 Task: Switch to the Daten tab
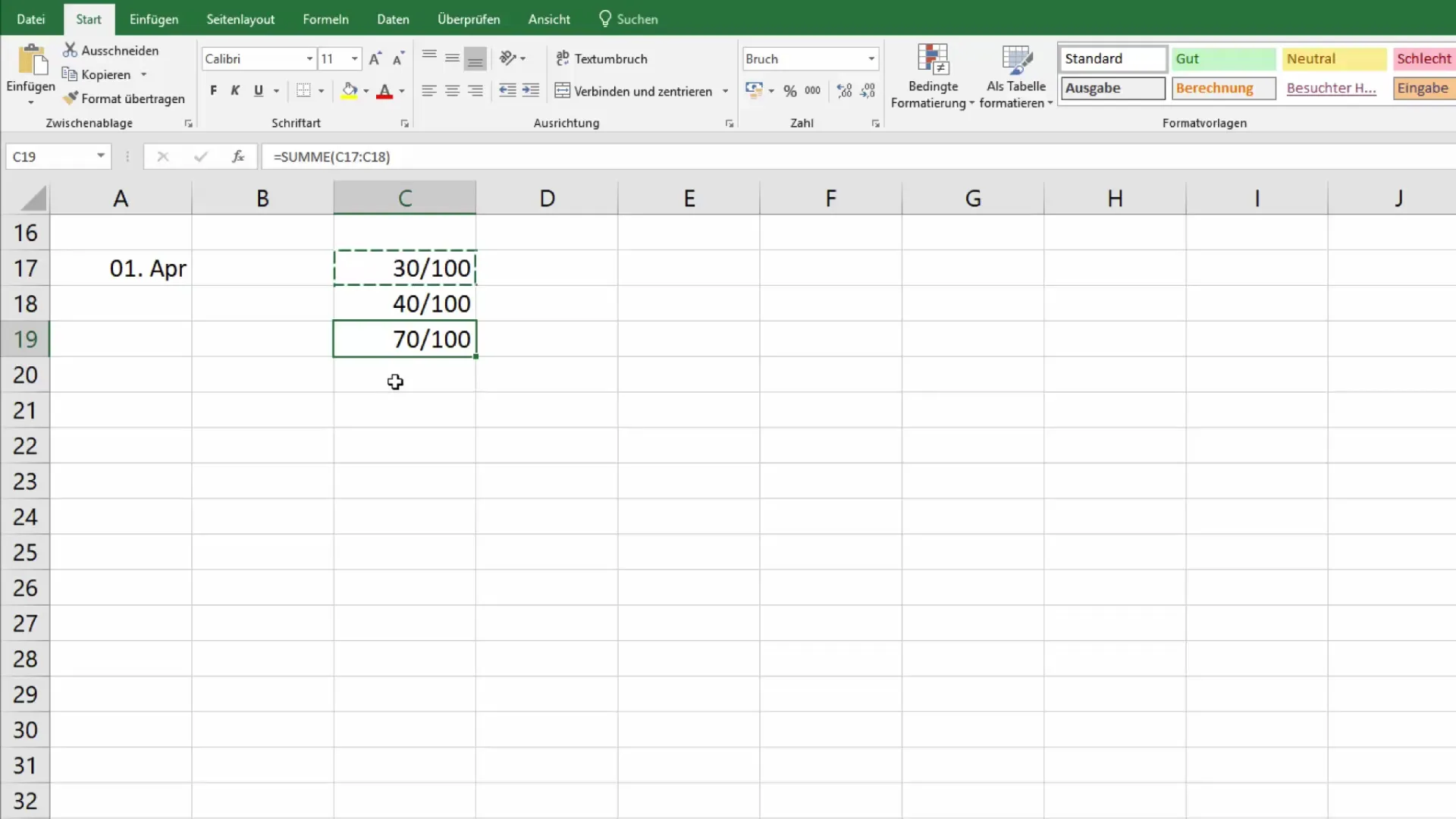[x=393, y=19]
